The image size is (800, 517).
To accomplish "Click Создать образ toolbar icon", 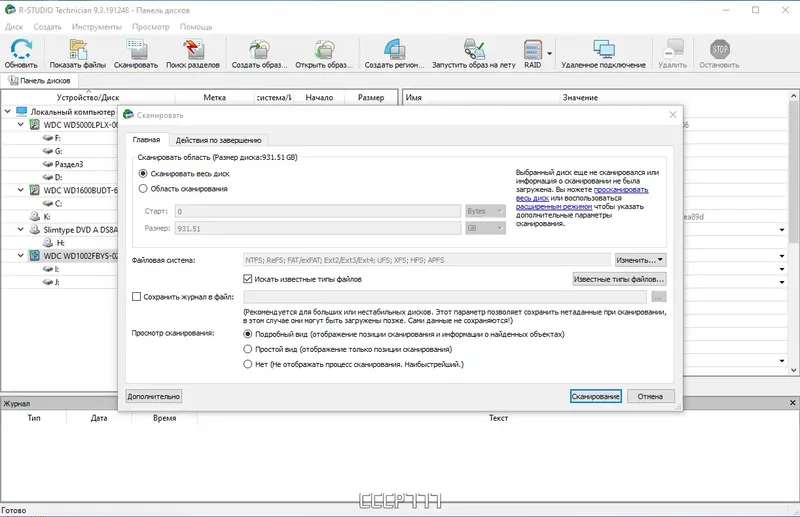I will coord(259,50).
